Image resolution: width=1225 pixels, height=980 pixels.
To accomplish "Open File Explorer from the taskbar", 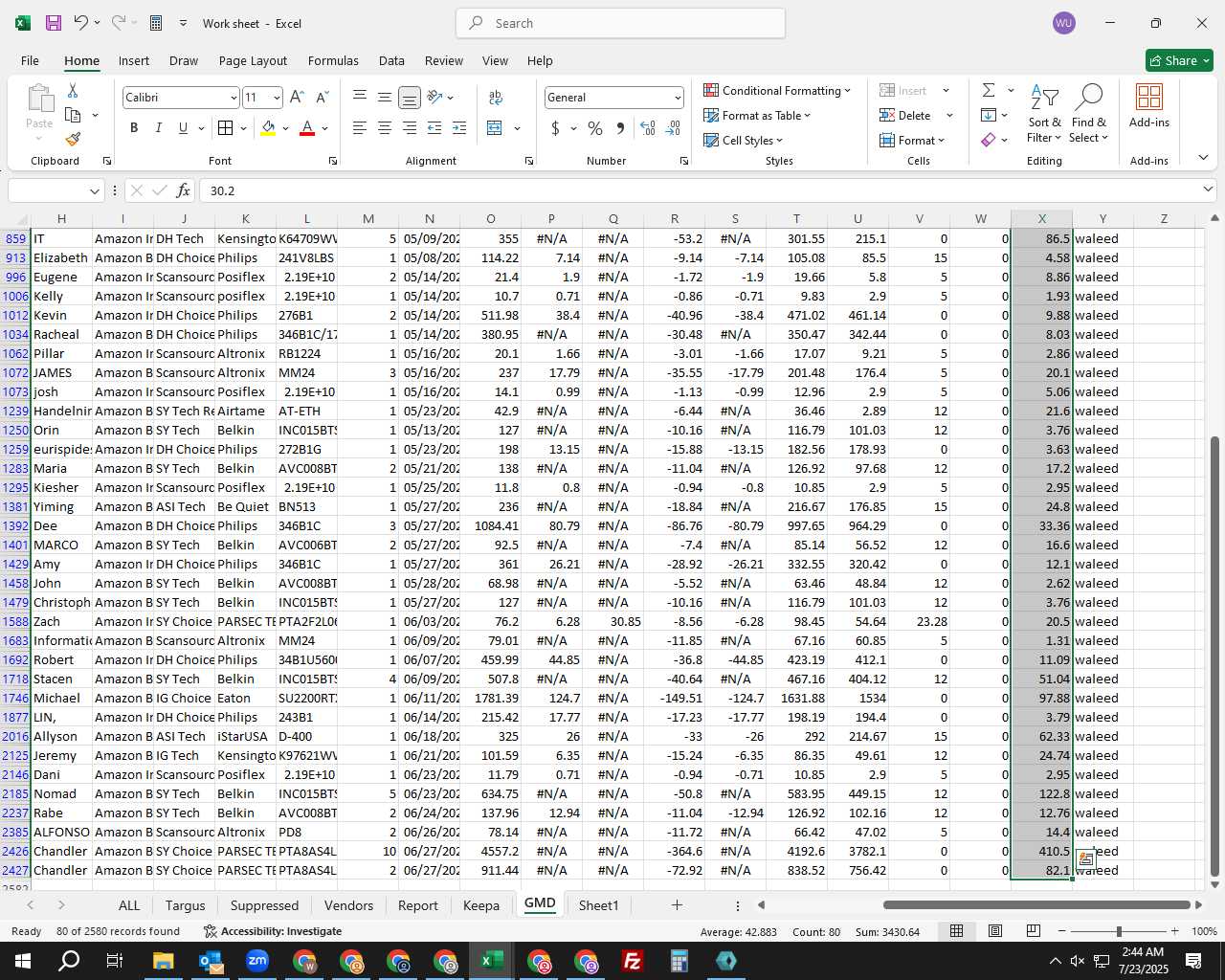I will tap(163, 961).
